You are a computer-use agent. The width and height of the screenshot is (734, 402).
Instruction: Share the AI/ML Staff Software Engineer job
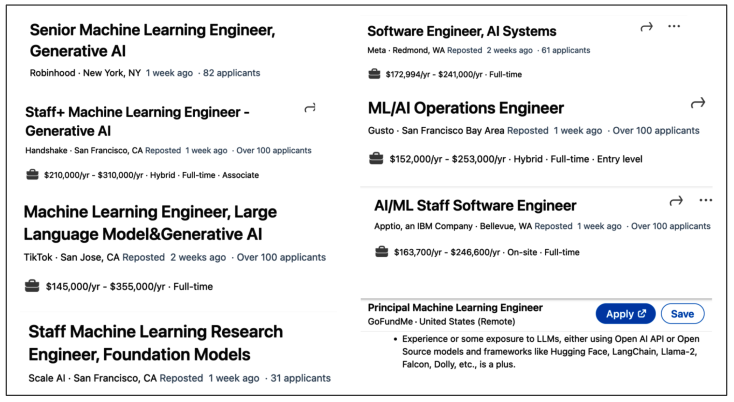coord(676,200)
